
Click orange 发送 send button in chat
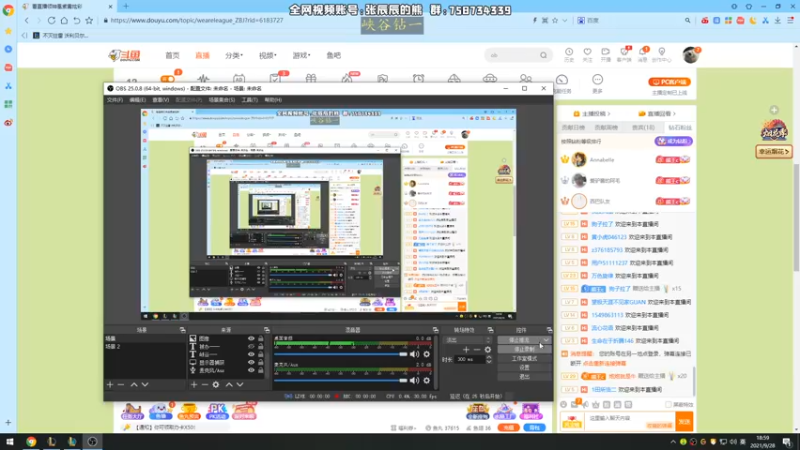684,421
